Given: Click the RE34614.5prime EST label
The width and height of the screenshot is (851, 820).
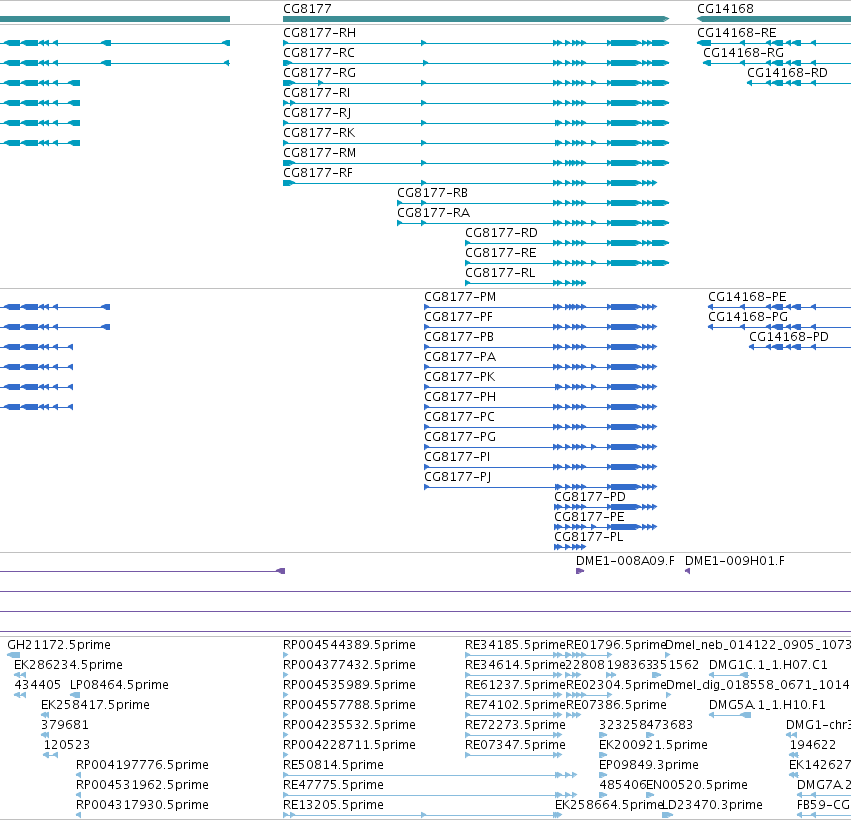Looking at the screenshot, I should 516,665.
